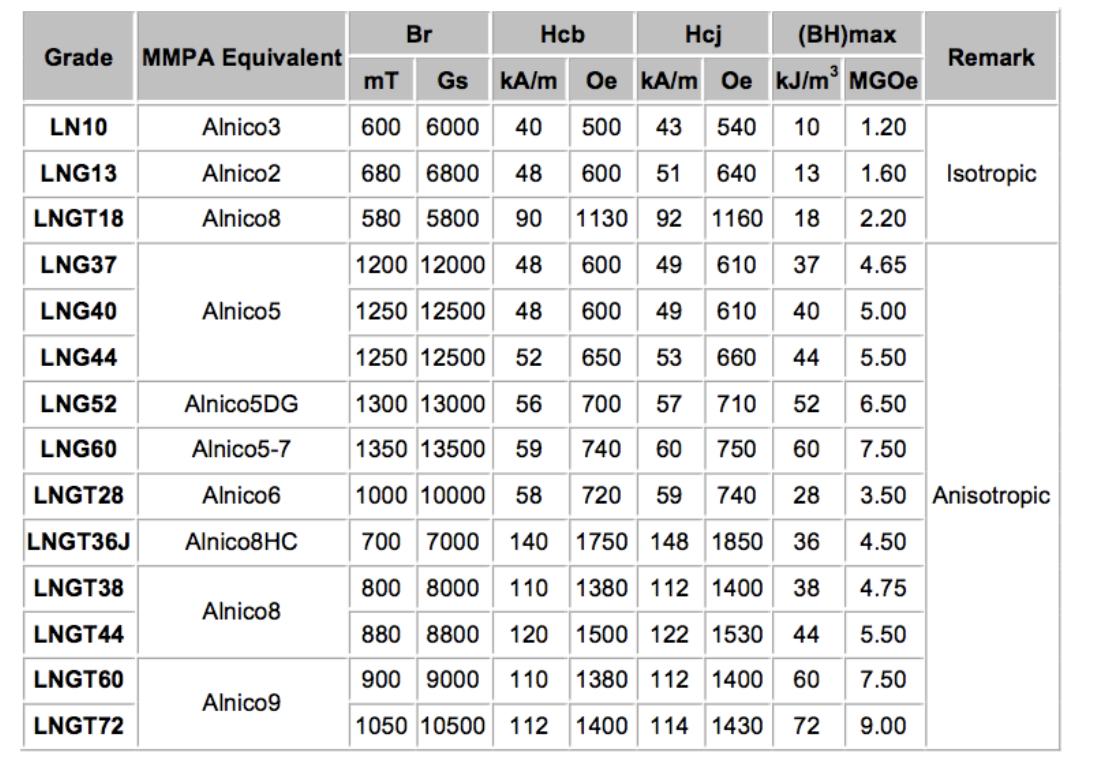This screenshot has height=782, width=1093.
Task: Click the 9.00 MGOe value cell
Action: (883, 726)
